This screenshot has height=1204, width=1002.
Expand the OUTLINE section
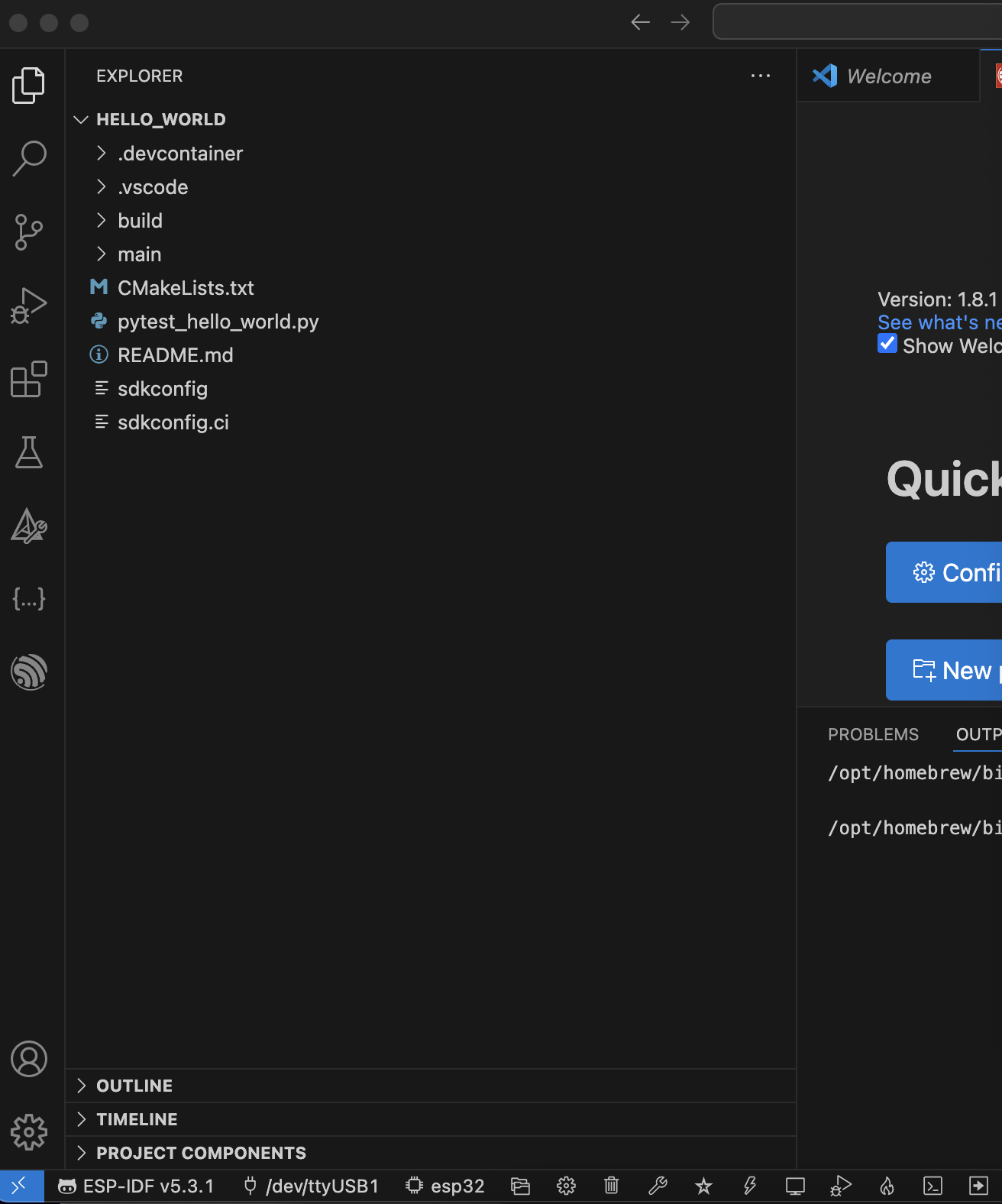click(431, 1086)
